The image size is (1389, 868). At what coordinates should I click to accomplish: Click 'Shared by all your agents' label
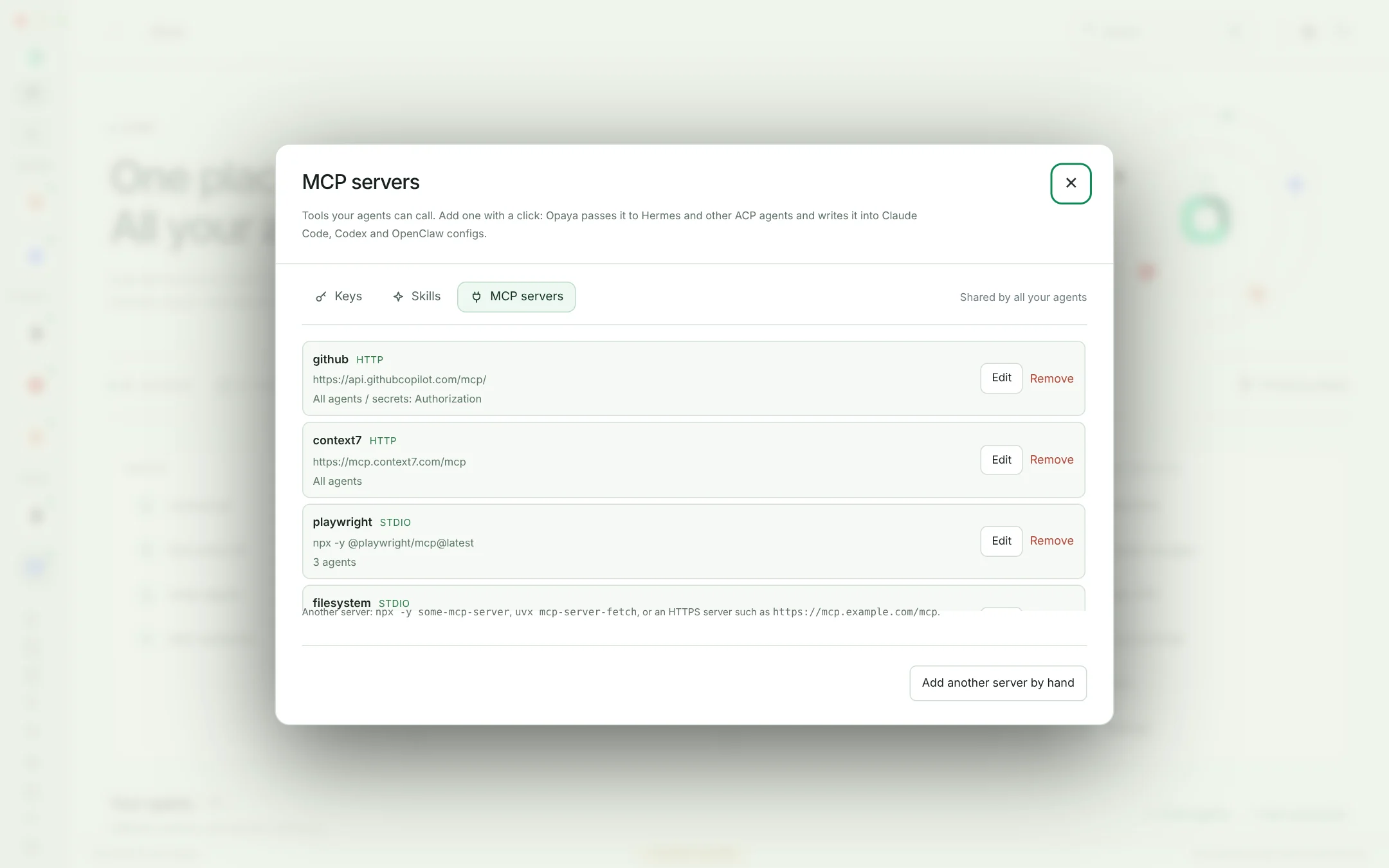click(x=1023, y=297)
